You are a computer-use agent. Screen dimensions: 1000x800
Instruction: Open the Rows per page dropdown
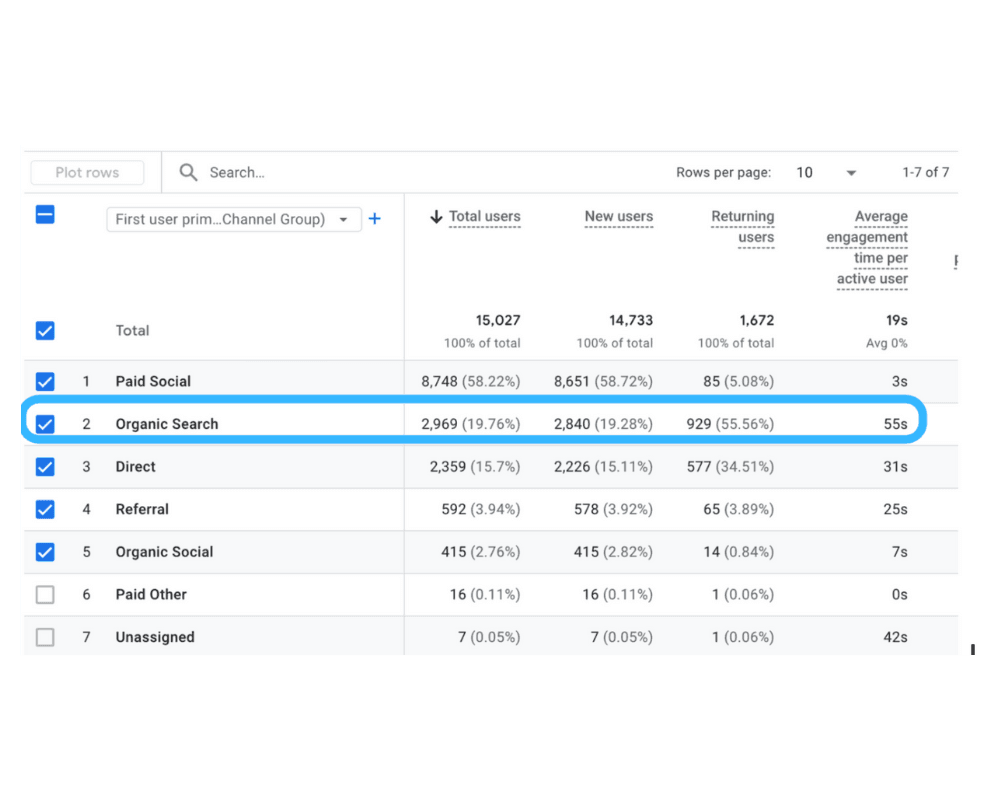coord(826,172)
